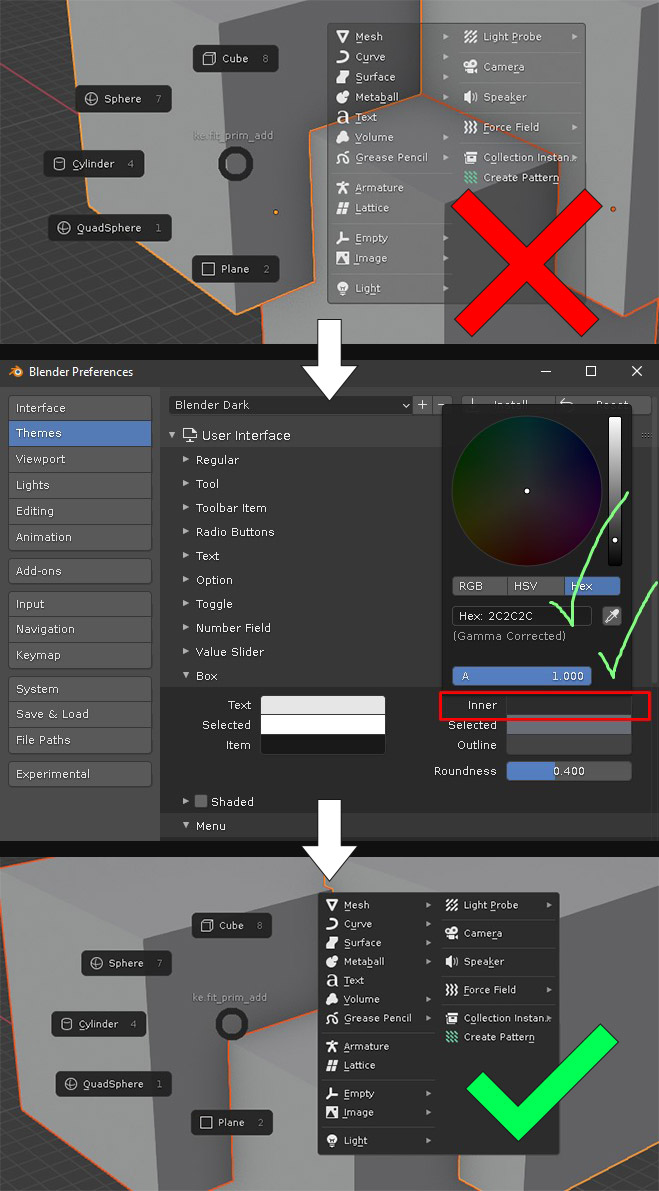Click Blender logo in Preferences title bar
Viewport: 659px width, 1191px height.
[x=16, y=372]
